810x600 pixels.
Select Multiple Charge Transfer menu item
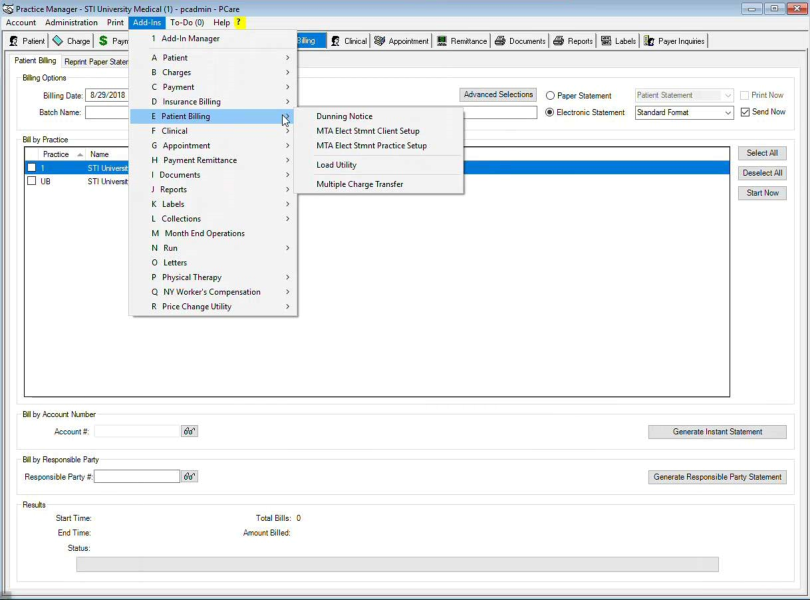click(359, 184)
